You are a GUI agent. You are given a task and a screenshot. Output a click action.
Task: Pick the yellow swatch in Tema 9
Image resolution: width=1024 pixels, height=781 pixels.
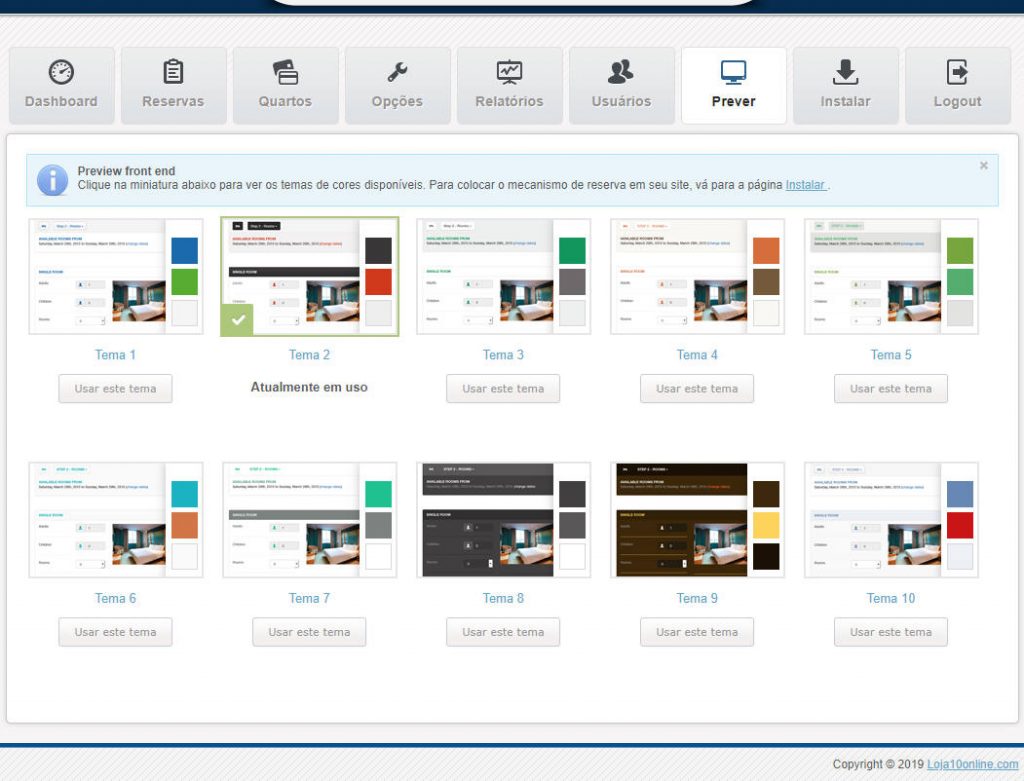(766, 525)
